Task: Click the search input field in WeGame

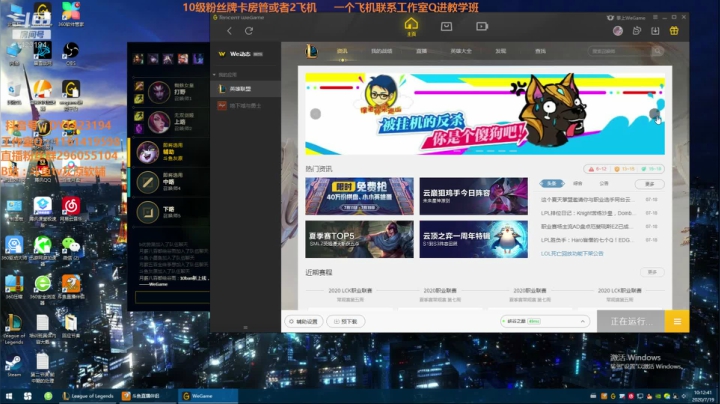Action: [x=620, y=51]
